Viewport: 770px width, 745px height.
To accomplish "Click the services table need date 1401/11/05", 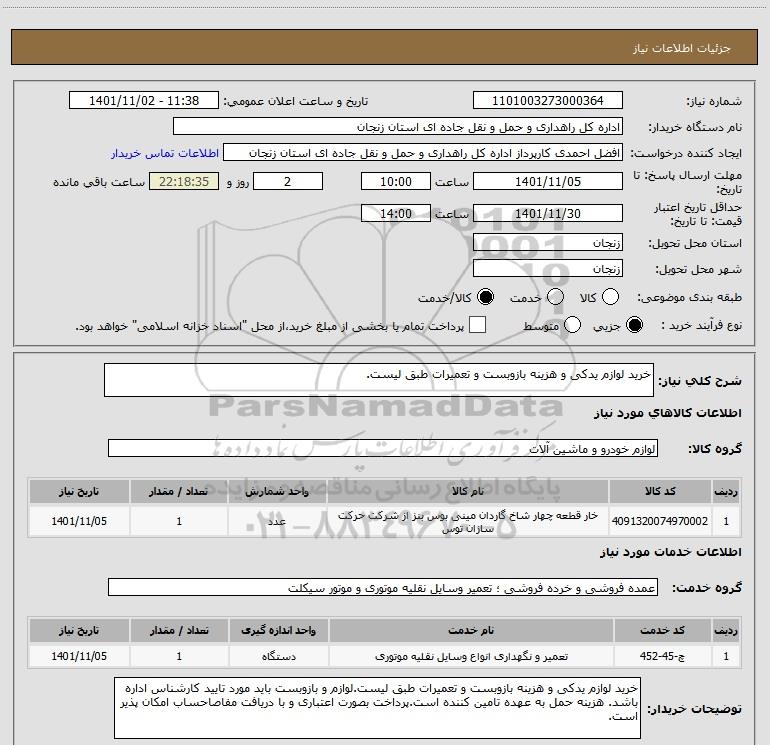I will click(79, 656).
